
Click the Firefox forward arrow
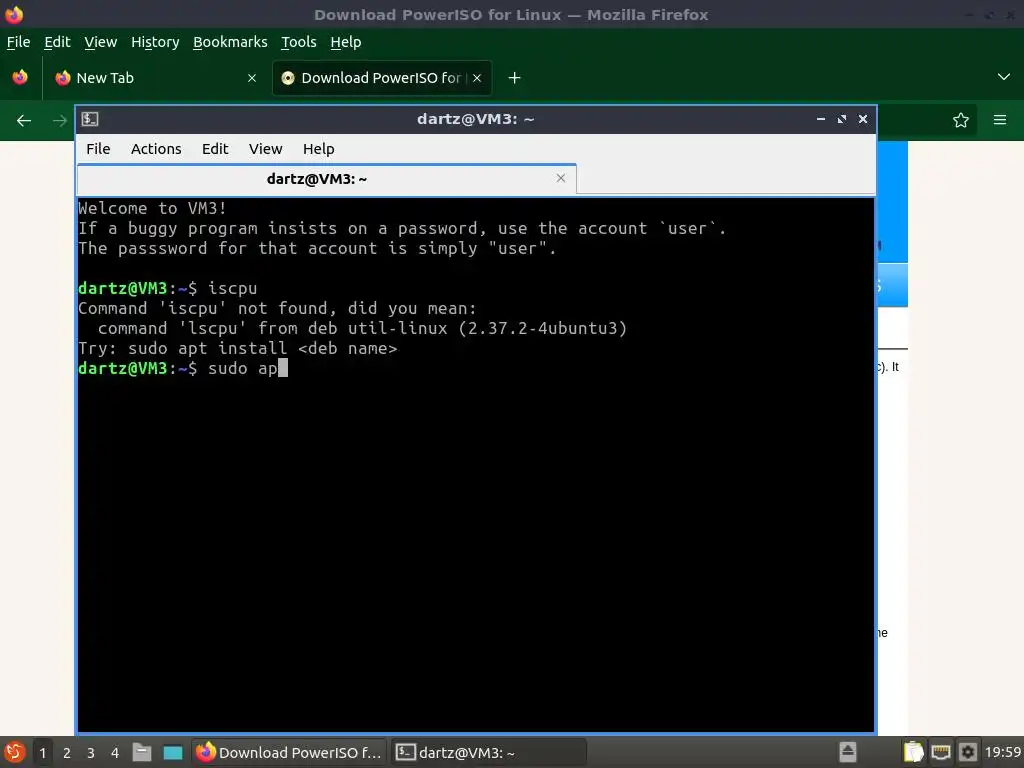click(59, 120)
